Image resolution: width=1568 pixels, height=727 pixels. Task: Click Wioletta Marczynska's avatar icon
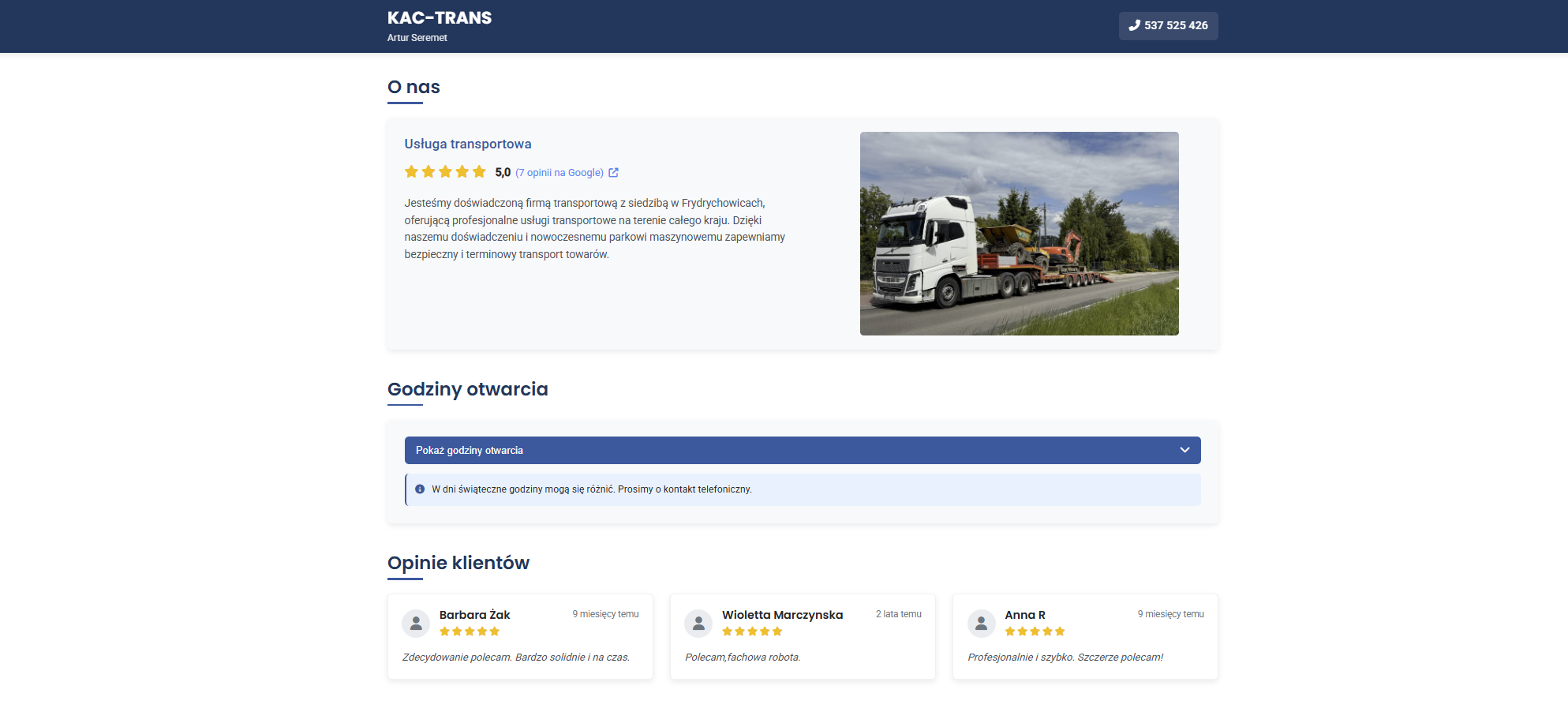pyautogui.click(x=698, y=624)
